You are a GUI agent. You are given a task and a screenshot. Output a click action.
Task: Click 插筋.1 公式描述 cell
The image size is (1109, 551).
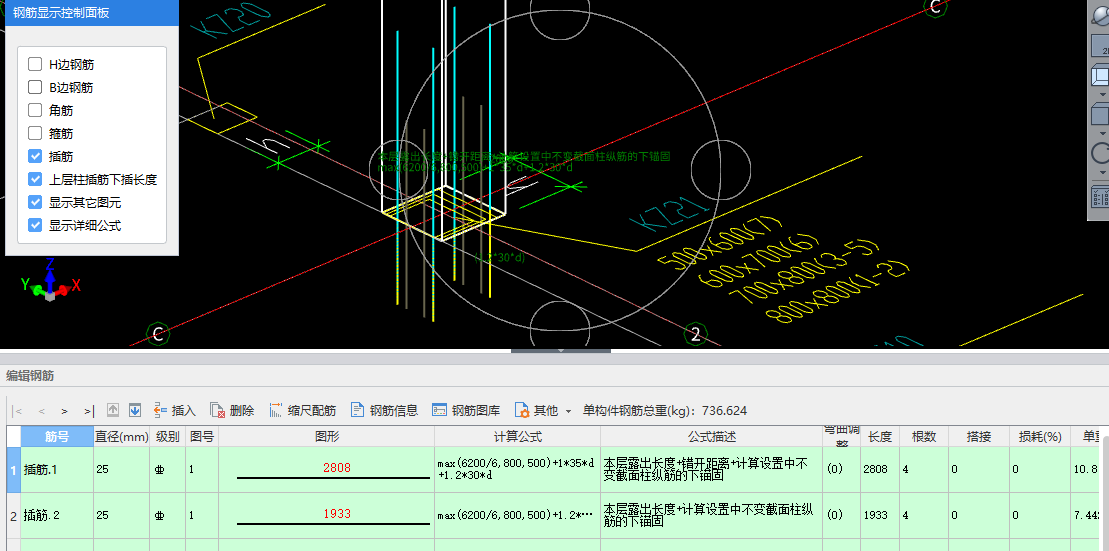click(712, 469)
